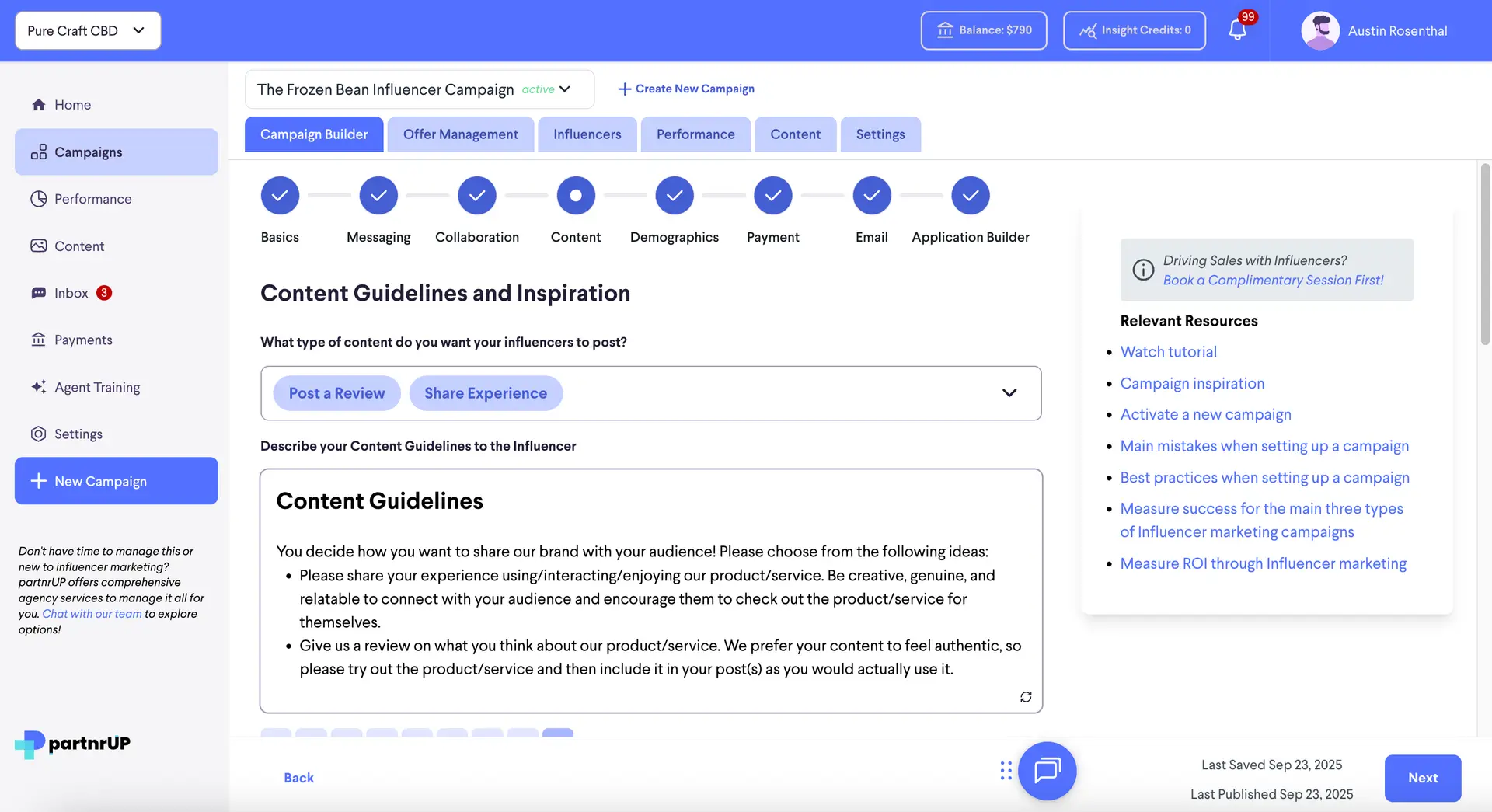Open Agent Training from the sidebar
This screenshot has width=1492, height=812.
(x=96, y=387)
